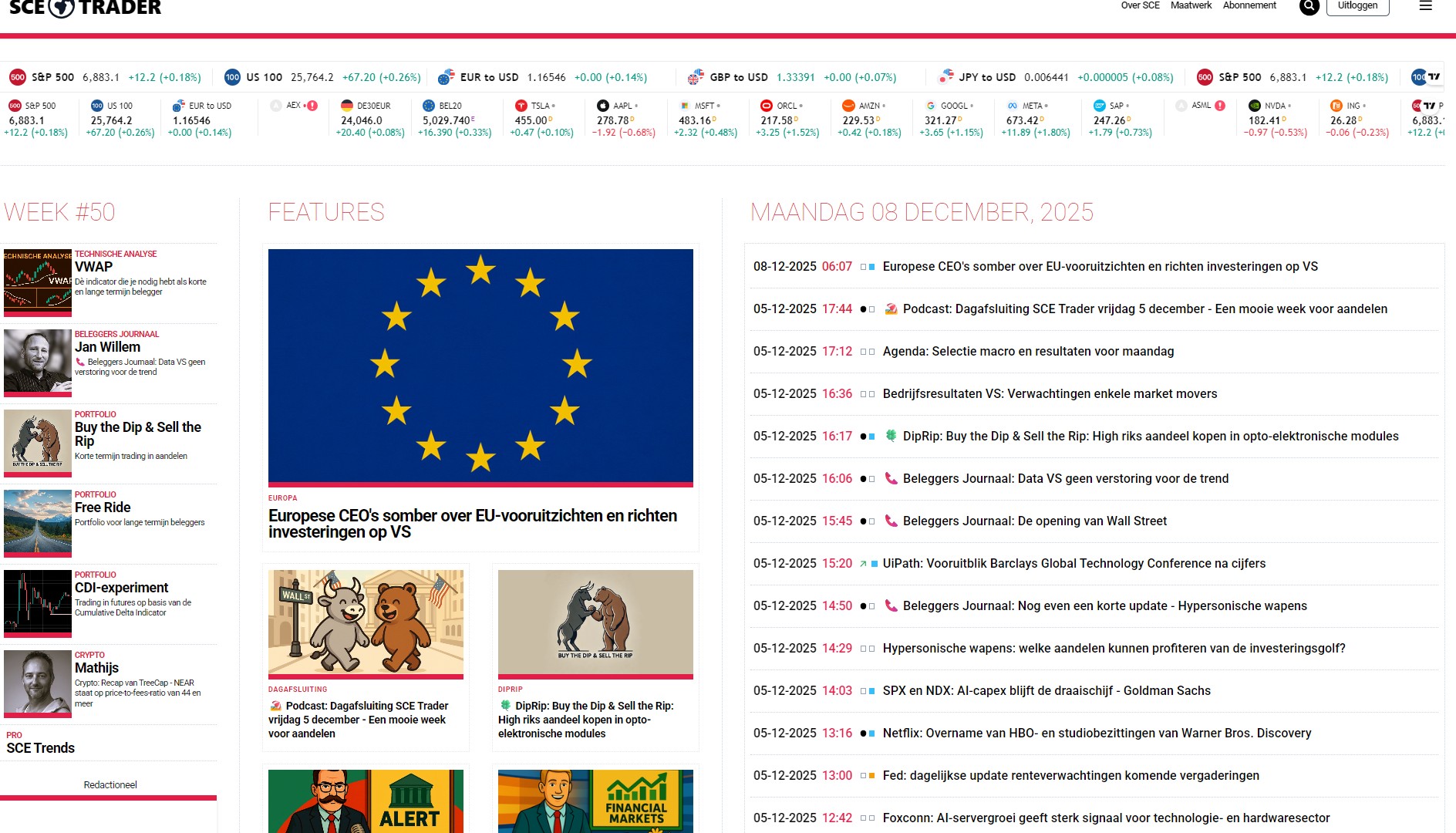Click the Apple logo beside AAPL

[603, 106]
